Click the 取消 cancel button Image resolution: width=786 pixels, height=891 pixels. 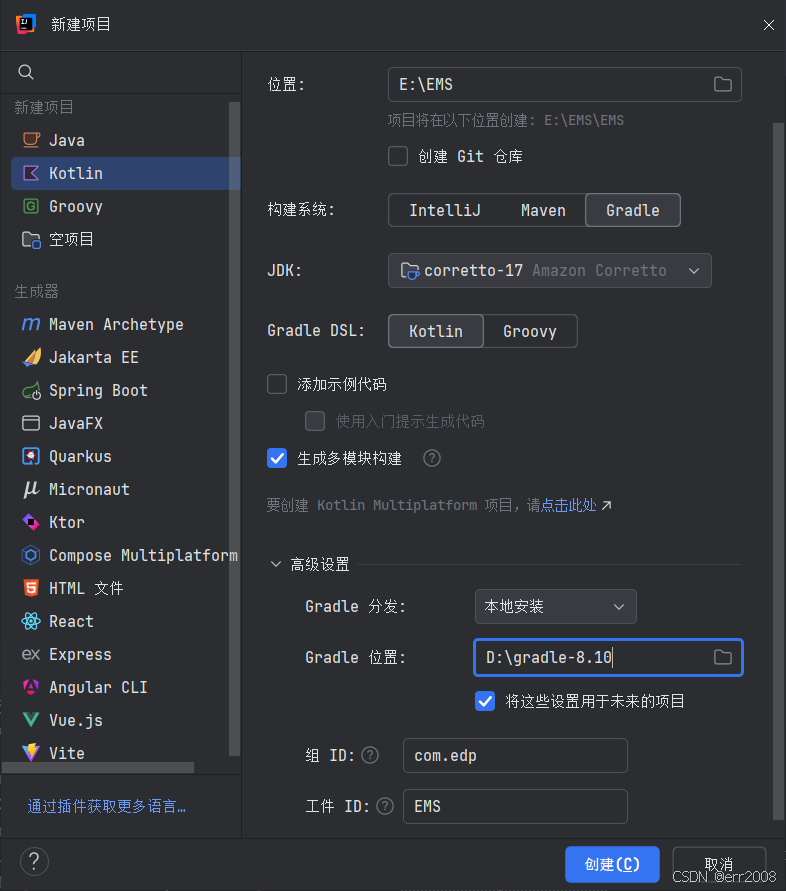pyautogui.click(x=719, y=864)
